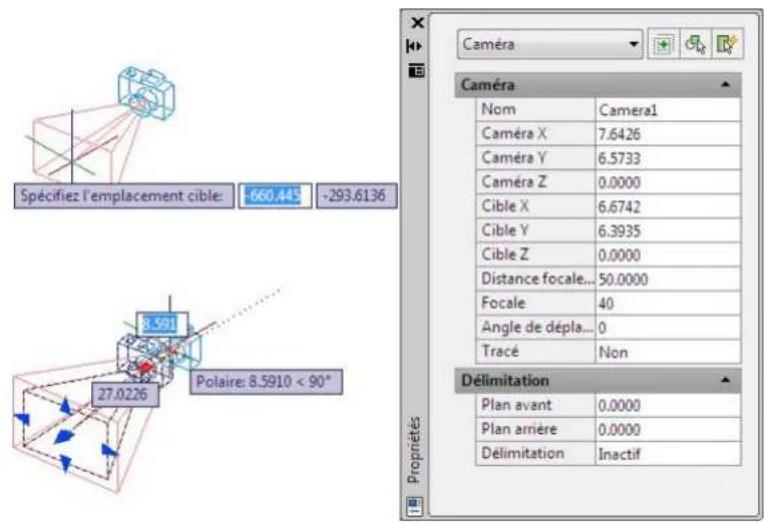Select Caméra X value 7.6426

(668, 134)
